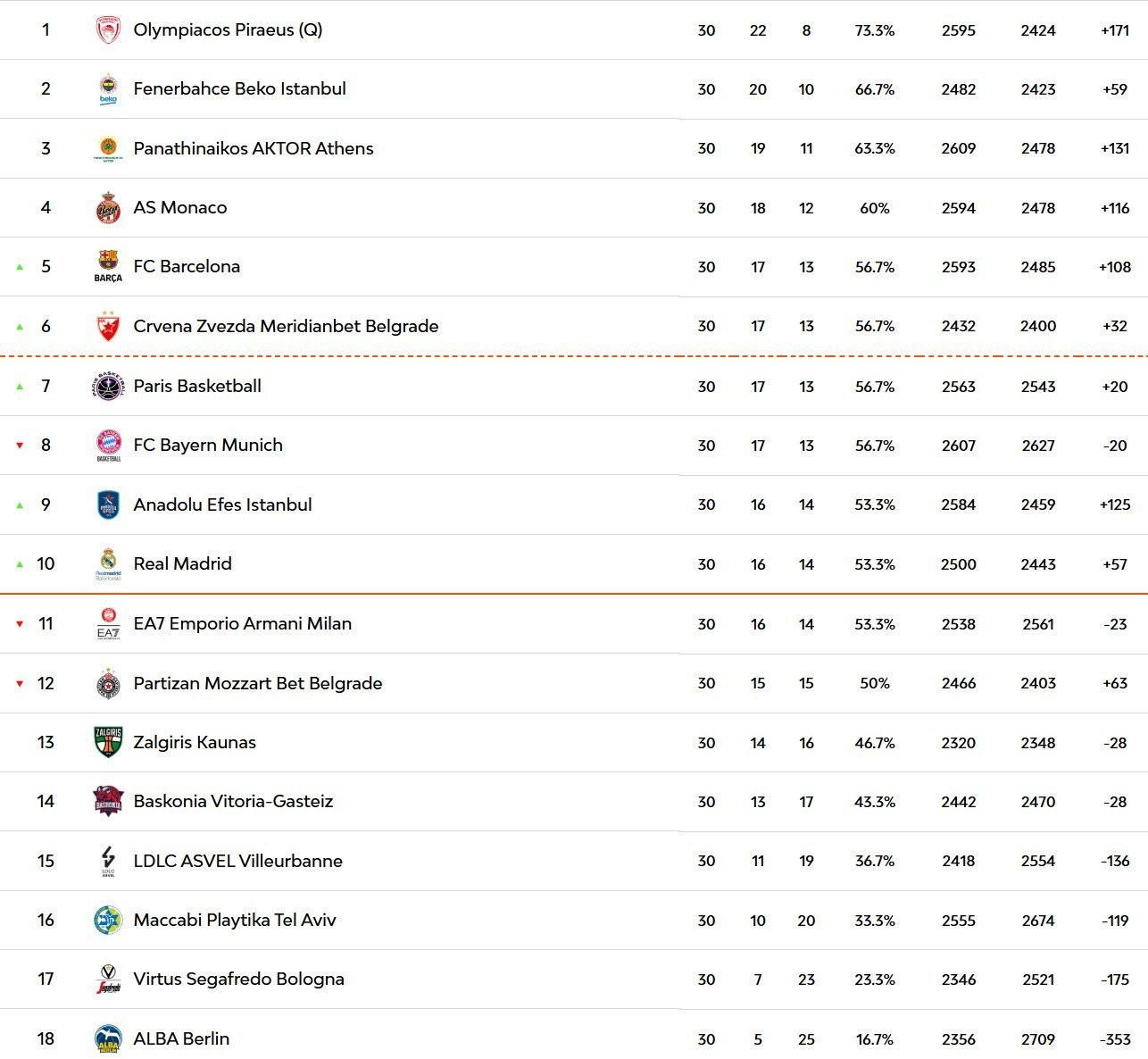Screen dimensions: 1148x1059
Task: Click the Olympiacos Piraeus team logo
Action: tap(108, 30)
